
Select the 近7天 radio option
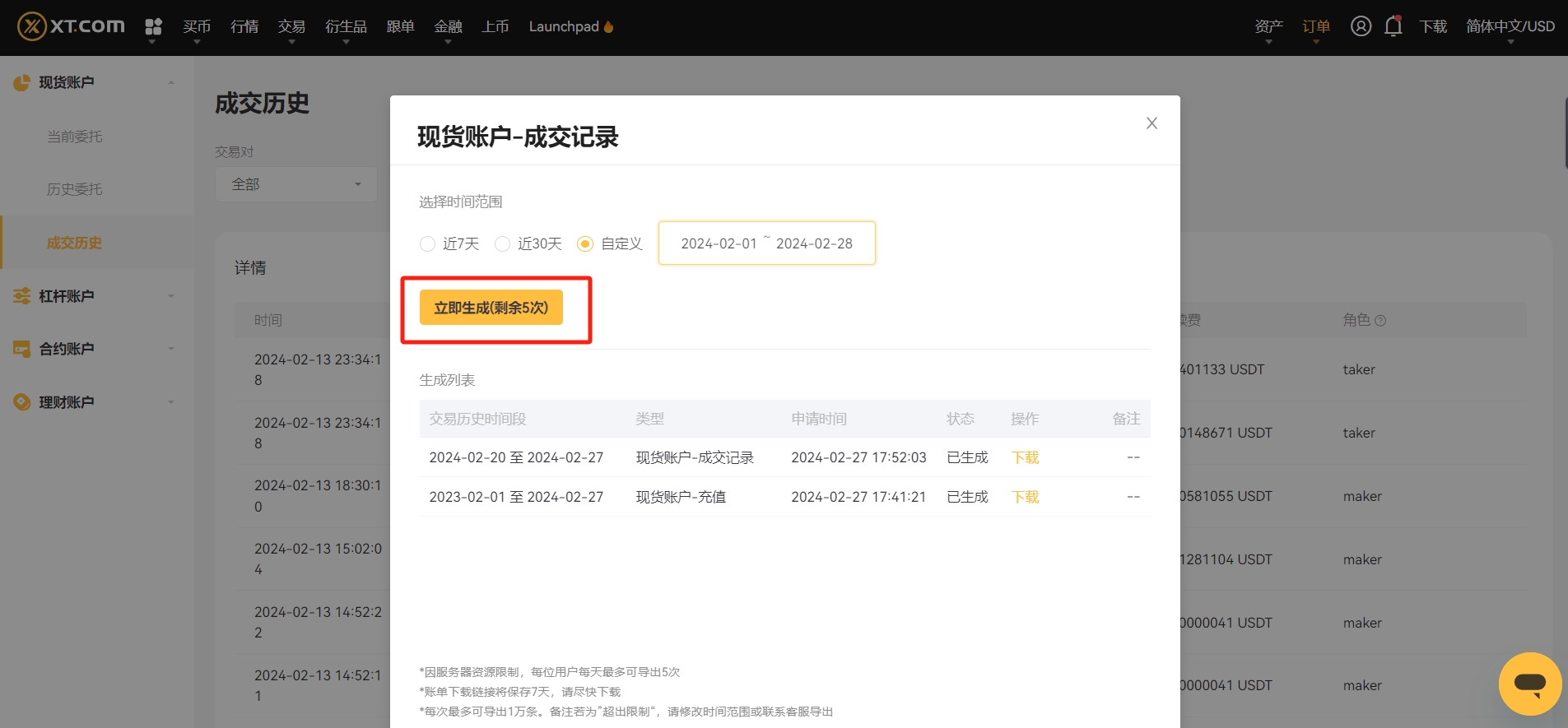click(x=427, y=243)
